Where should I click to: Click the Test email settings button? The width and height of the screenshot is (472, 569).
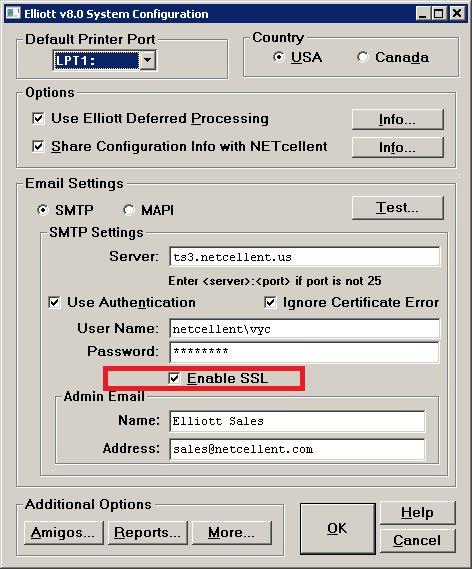pyautogui.click(x=398, y=208)
